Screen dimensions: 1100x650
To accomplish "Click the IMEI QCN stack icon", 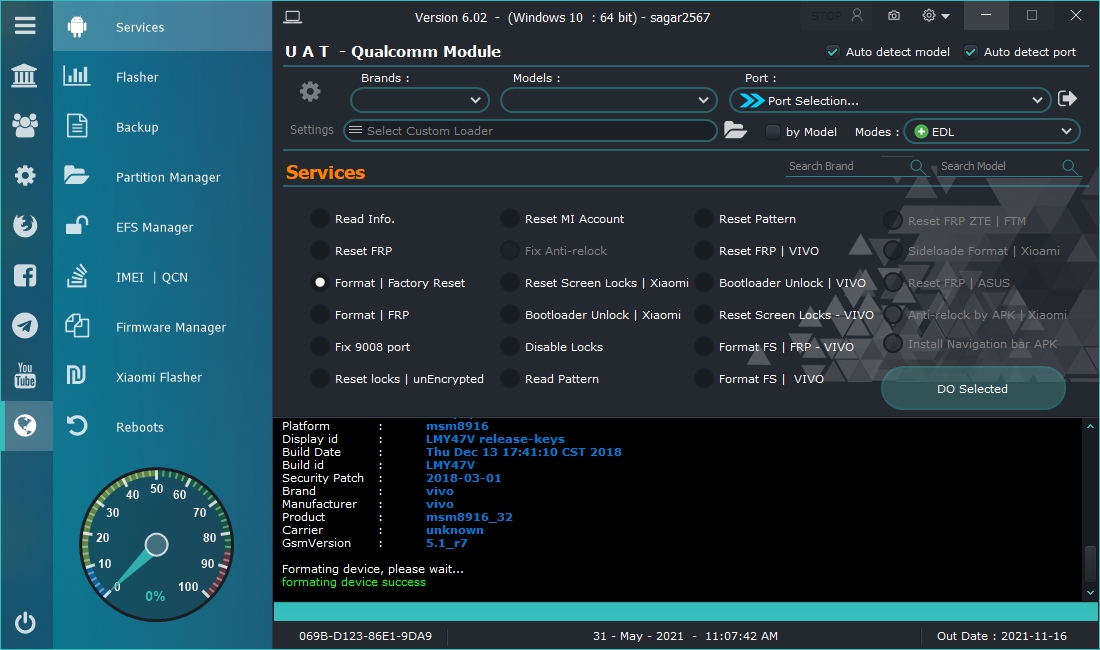I will [x=76, y=276].
